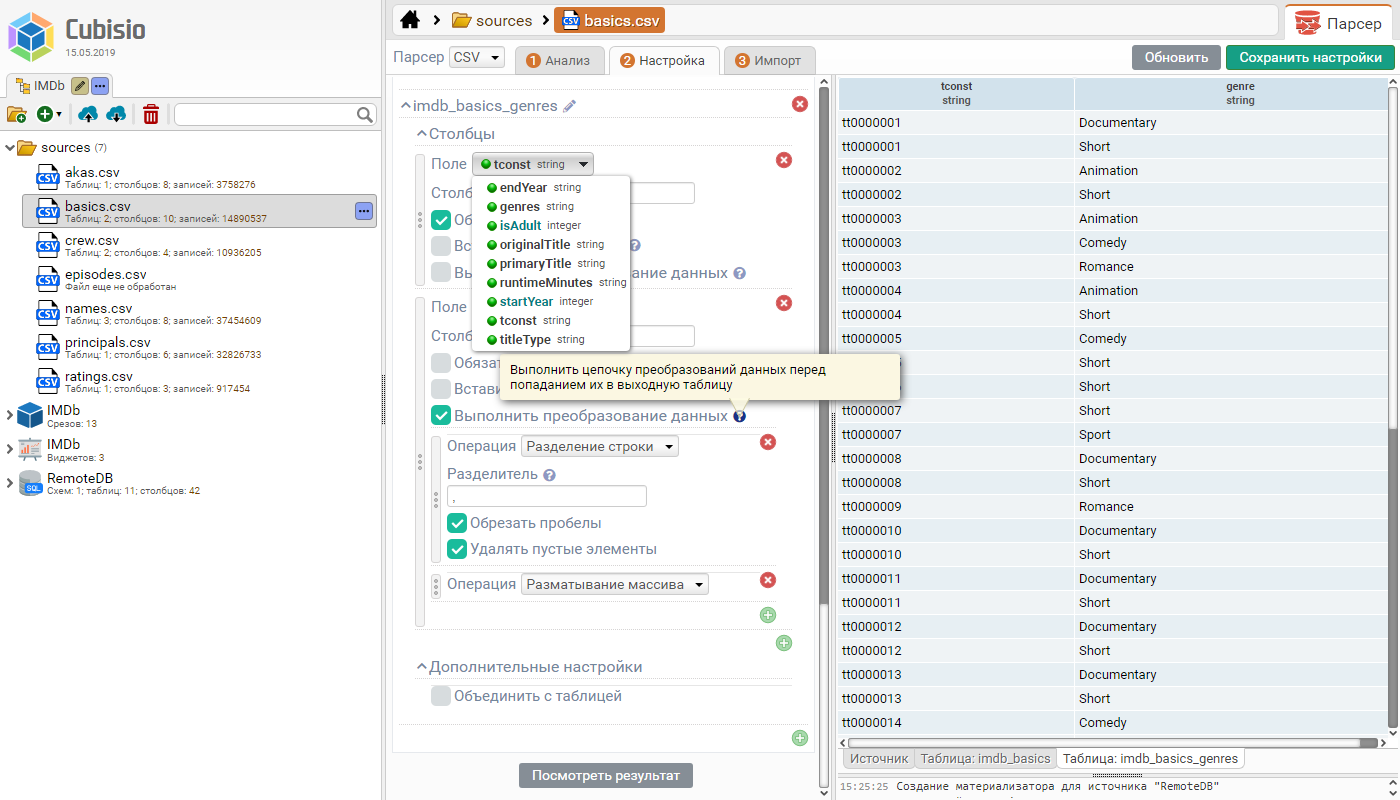The height and width of the screenshot is (800, 1400).
Task: Check the first unchecked box under second 'Поле'
Action: [x=441, y=363]
